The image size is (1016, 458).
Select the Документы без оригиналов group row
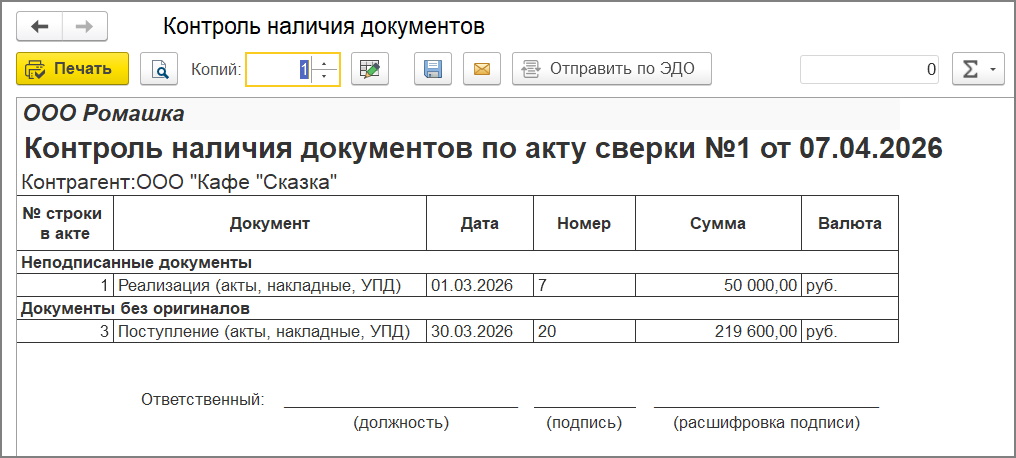click(457, 308)
